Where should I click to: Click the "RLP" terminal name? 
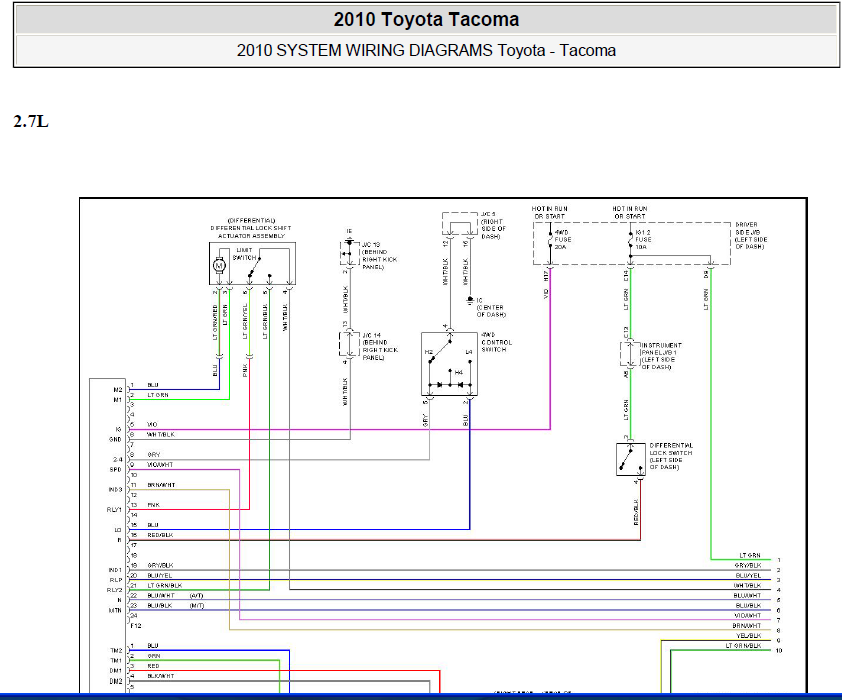point(116,580)
